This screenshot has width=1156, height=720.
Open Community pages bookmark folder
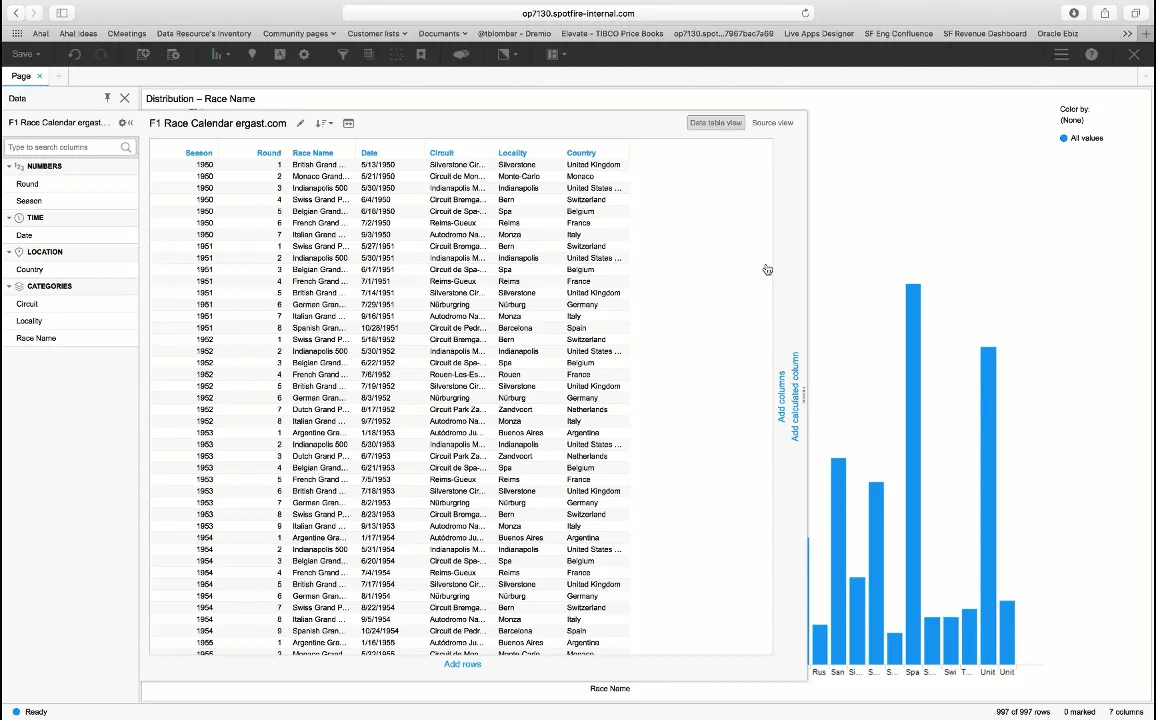coord(299,34)
